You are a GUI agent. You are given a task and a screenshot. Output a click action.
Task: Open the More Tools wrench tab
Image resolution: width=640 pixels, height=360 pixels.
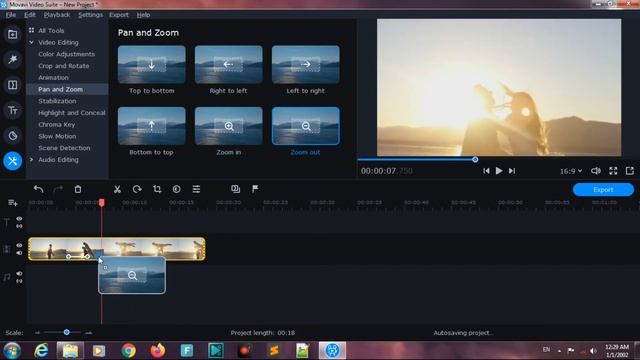pyautogui.click(x=13, y=160)
